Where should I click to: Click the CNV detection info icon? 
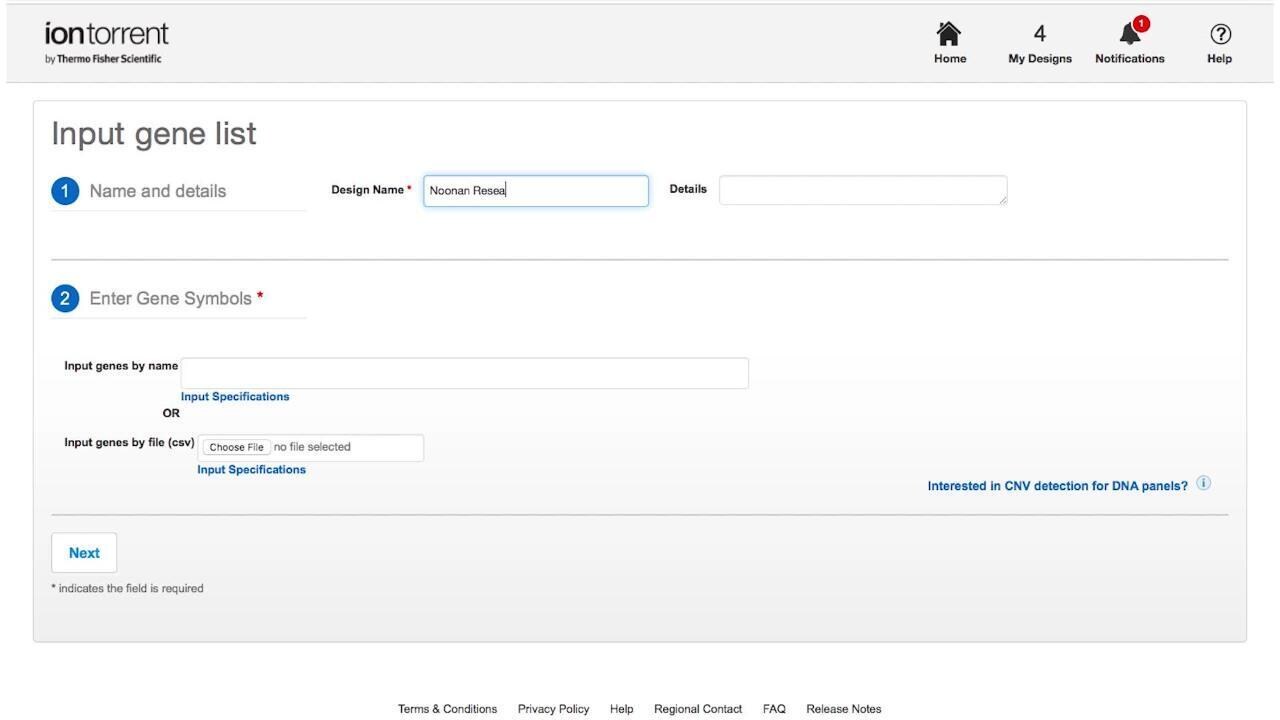click(1203, 484)
